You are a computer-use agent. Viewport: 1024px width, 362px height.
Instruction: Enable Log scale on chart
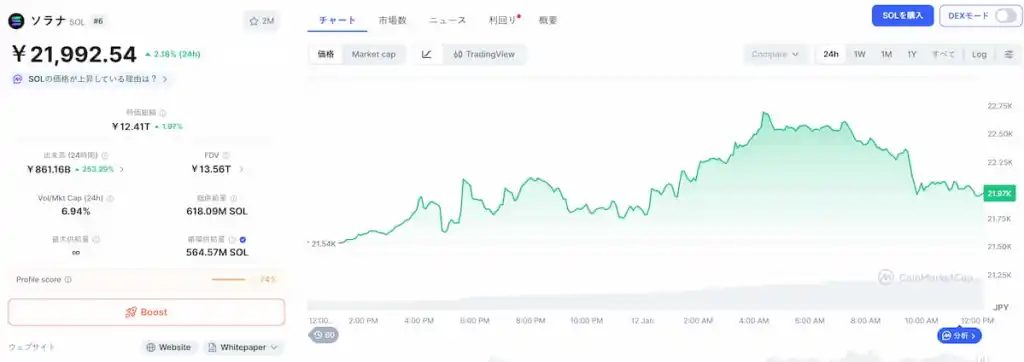pos(979,54)
